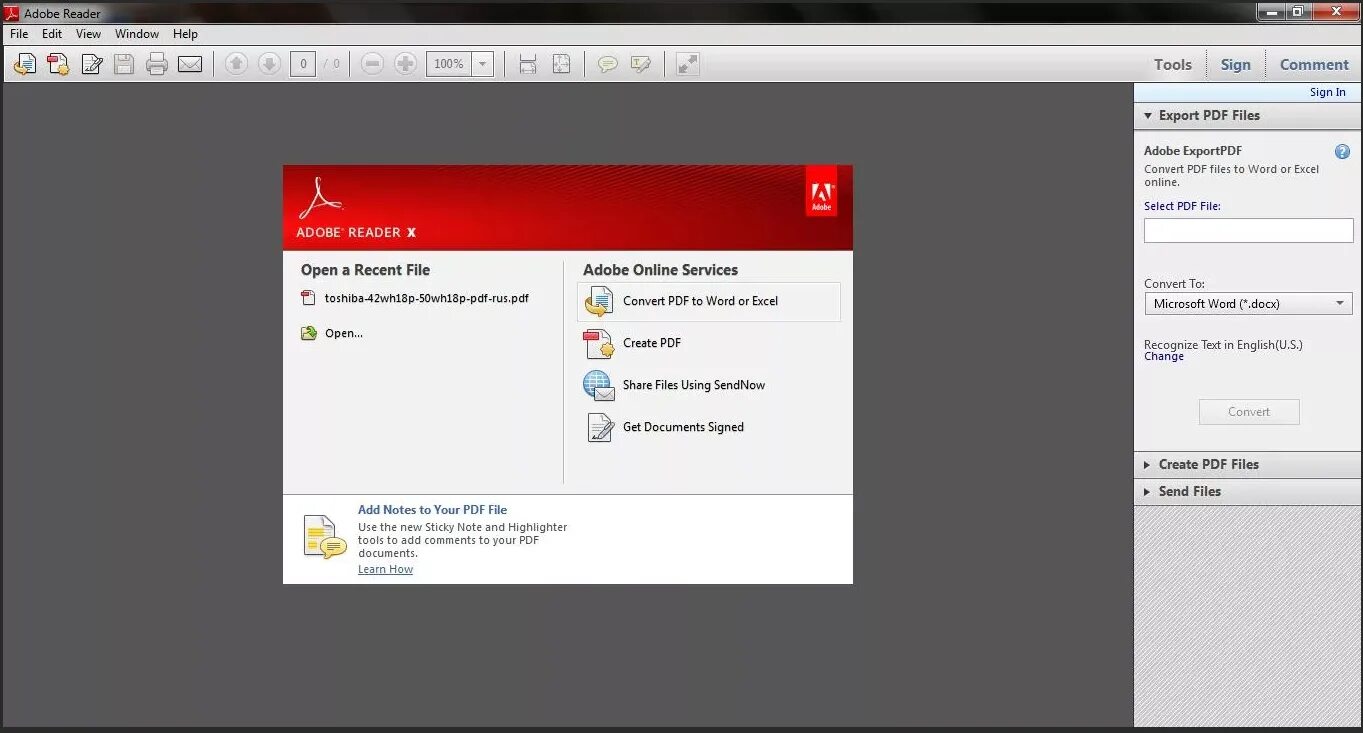The height and width of the screenshot is (733, 1363).
Task: Click the Read Mode expand icon
Action: click(687, 64)
